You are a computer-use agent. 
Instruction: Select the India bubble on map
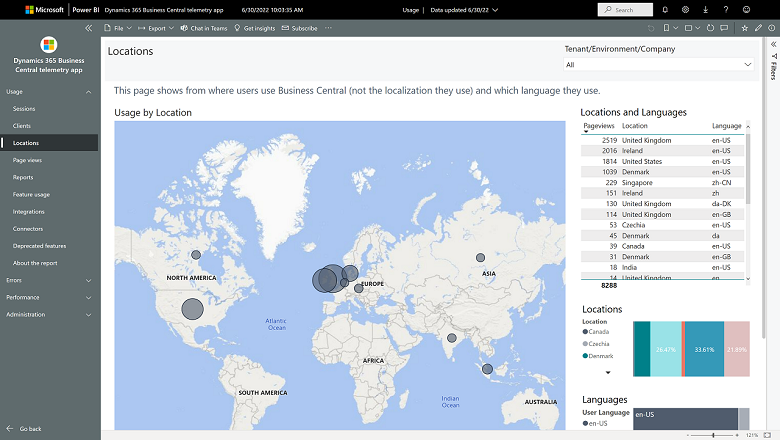[x=452, y=338]
